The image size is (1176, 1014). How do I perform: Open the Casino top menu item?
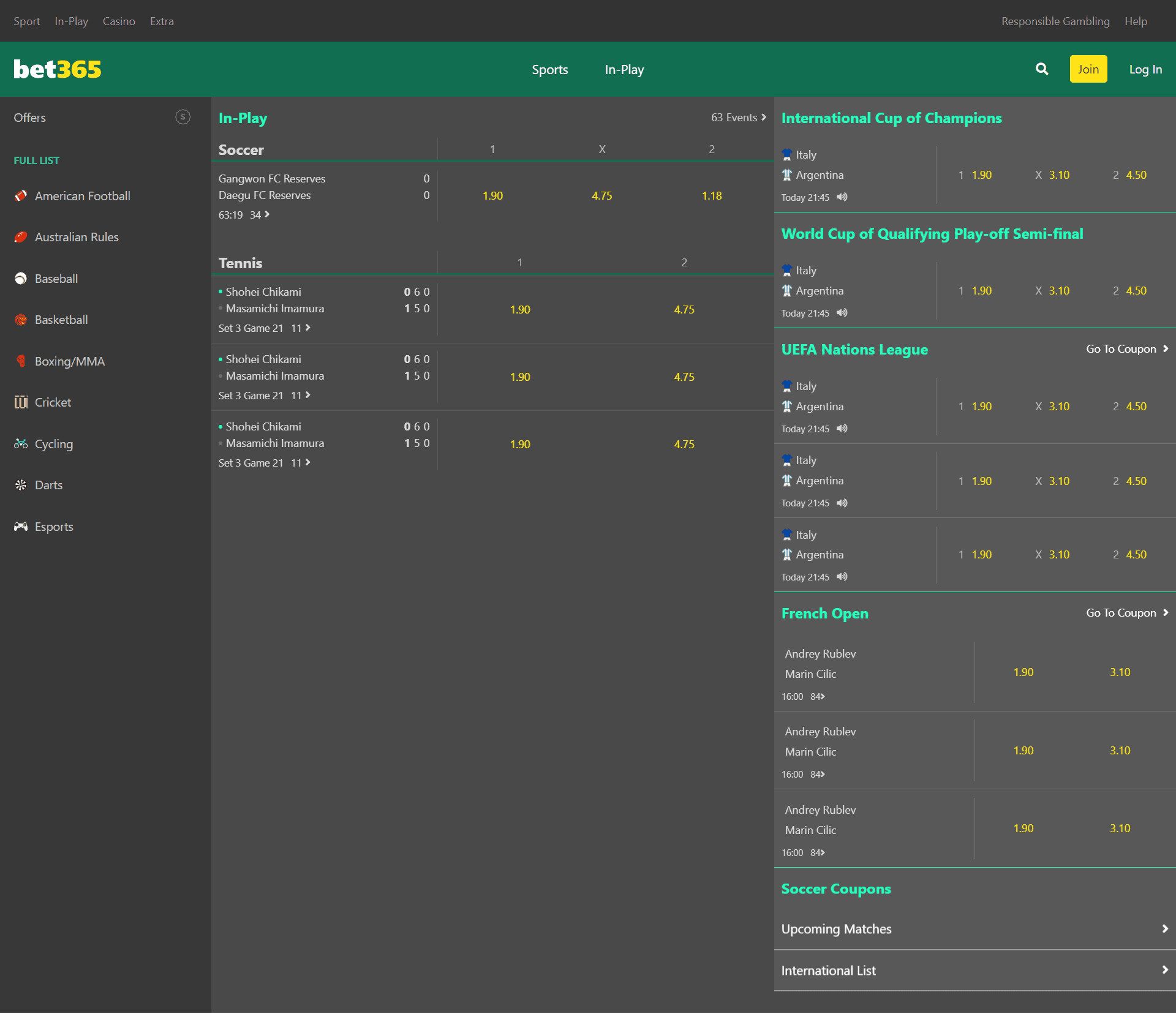click(119, 21)
